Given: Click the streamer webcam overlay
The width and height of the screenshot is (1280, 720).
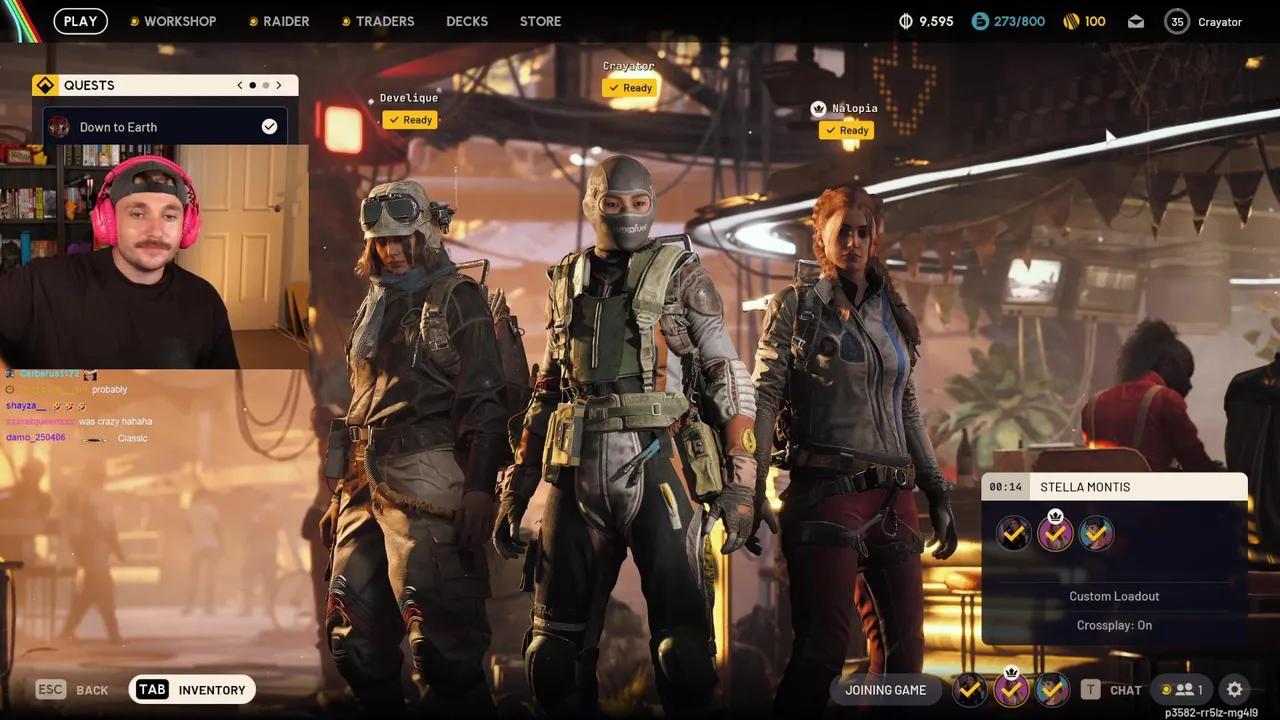Looking at the screenshot, I should point(155,257).
